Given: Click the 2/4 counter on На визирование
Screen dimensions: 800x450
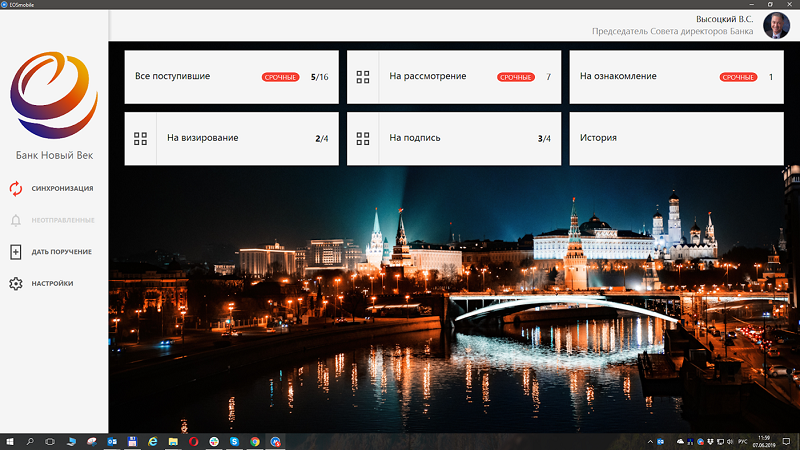Looking at the screenshot, I should click(x=322, y=138).
